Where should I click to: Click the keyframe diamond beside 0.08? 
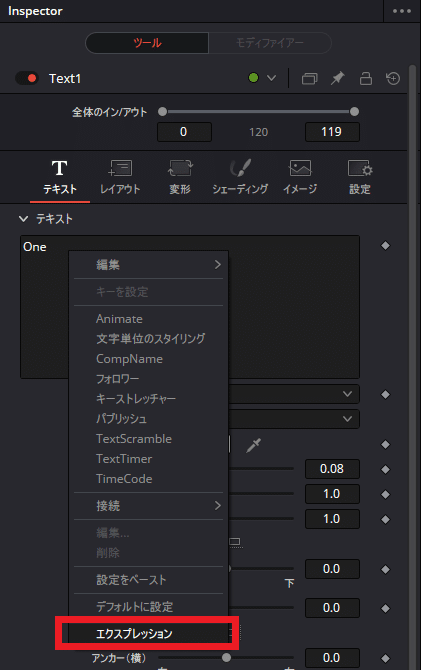(386, 470)
